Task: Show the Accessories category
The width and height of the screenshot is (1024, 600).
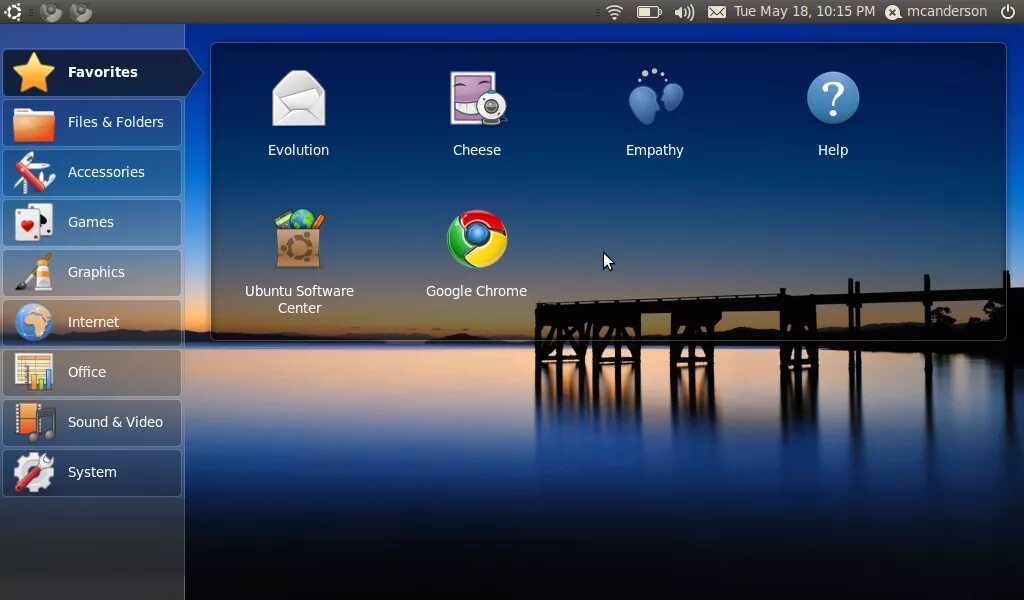Action: pyautogui.click(x=92, y=172)
